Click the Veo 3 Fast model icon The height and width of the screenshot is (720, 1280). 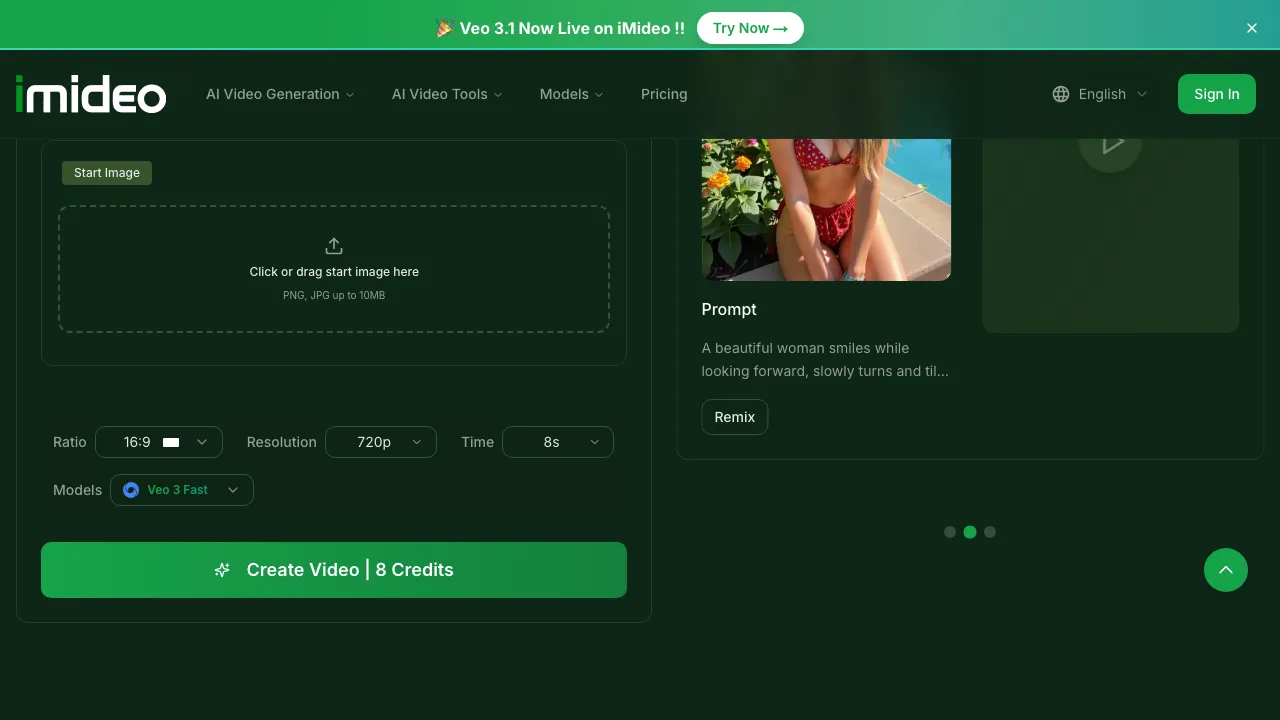tap(131, 490)
